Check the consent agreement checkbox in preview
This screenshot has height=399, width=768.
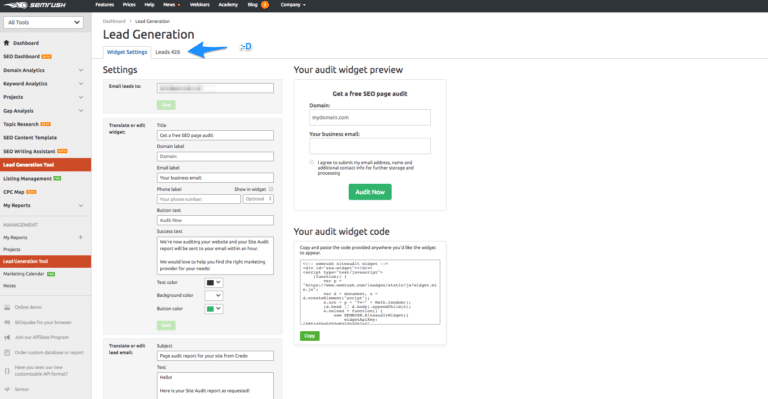click(x=312, y=162)
